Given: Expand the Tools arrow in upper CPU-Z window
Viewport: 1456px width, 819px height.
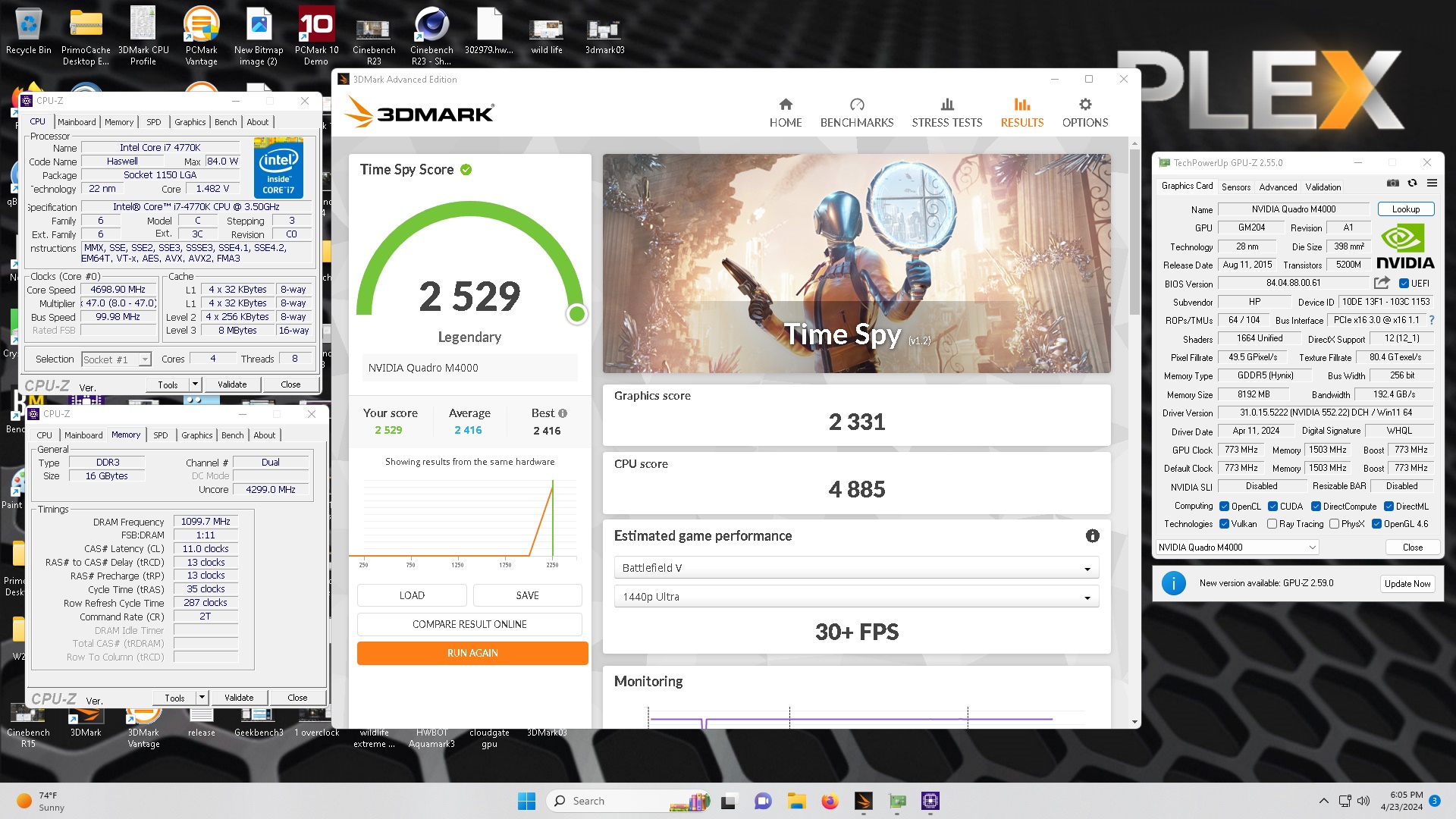Looking at the screenshot, I should (x=195, y=384).
